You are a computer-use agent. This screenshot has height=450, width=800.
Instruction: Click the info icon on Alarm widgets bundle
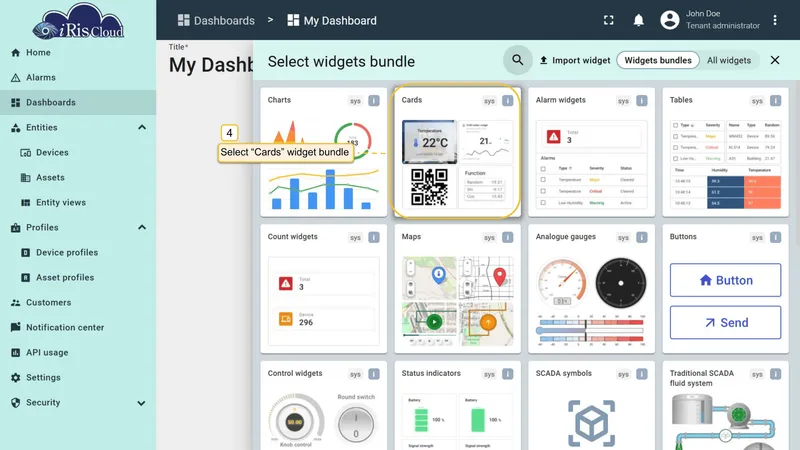pyautogui.click(x=641, y=101)
